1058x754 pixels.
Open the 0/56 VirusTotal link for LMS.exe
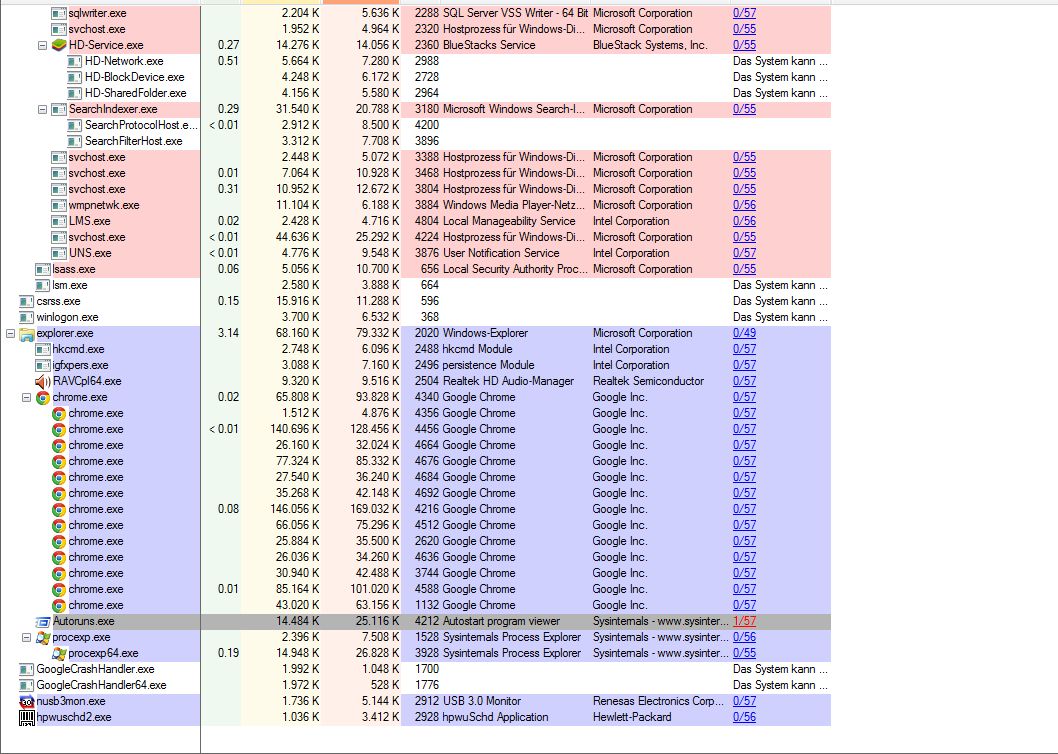pyautogui.click(x=744, y=221)
